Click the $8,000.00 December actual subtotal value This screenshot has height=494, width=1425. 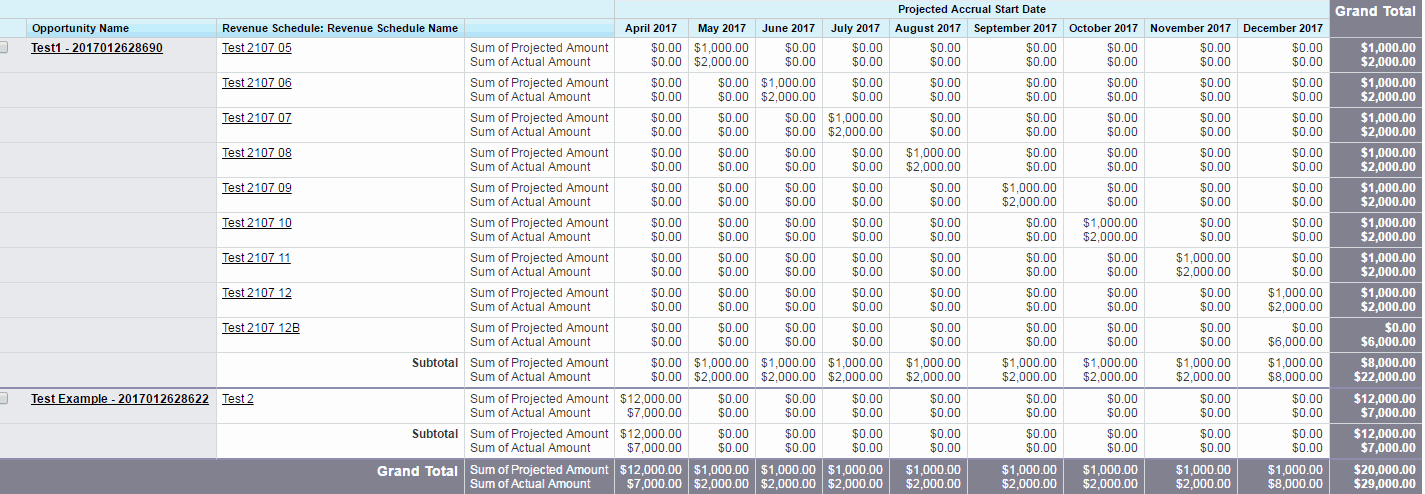(1295, 377)
